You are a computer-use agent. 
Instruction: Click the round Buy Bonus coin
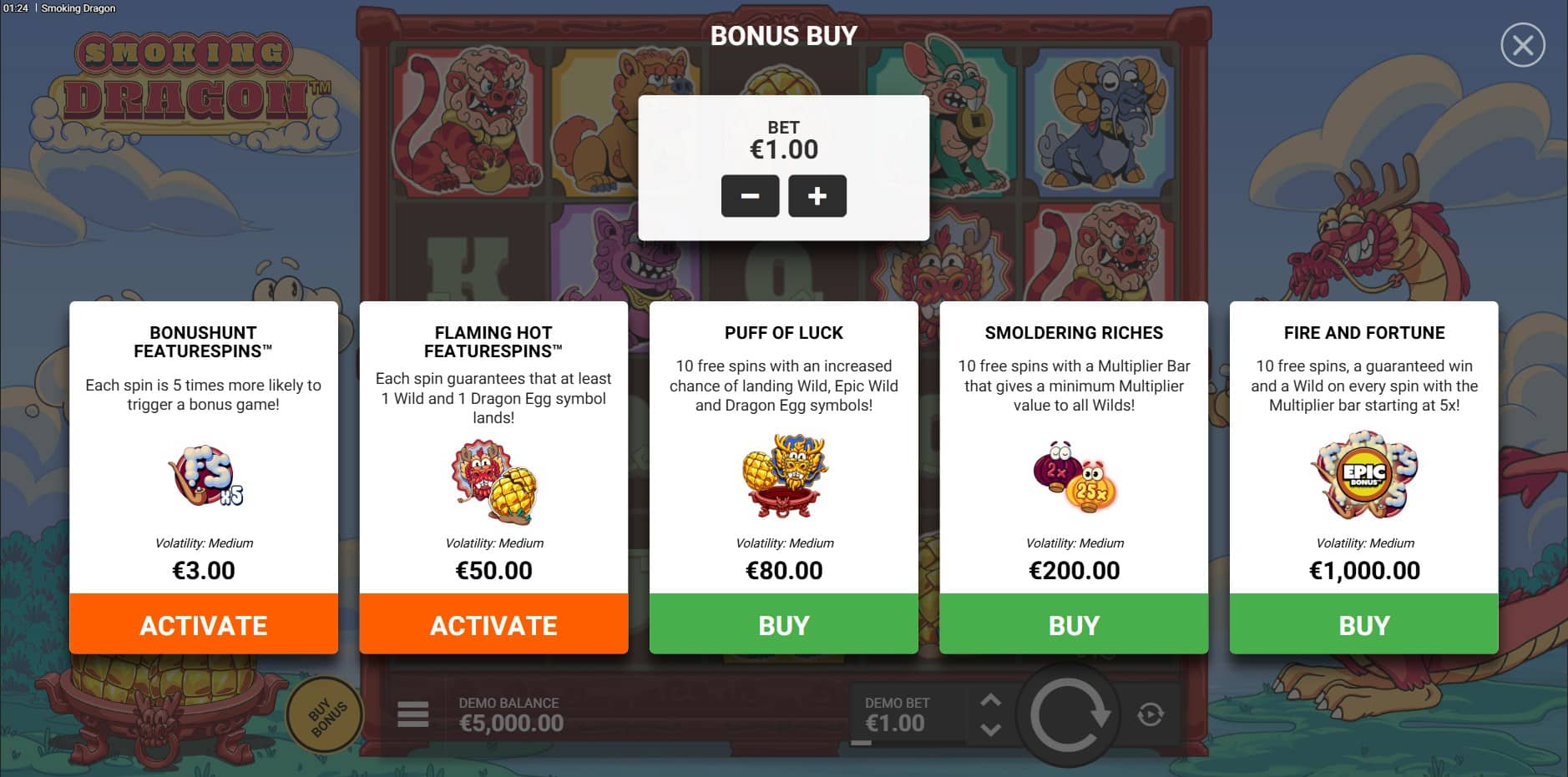pyautogui.click(x=326, y=715)
